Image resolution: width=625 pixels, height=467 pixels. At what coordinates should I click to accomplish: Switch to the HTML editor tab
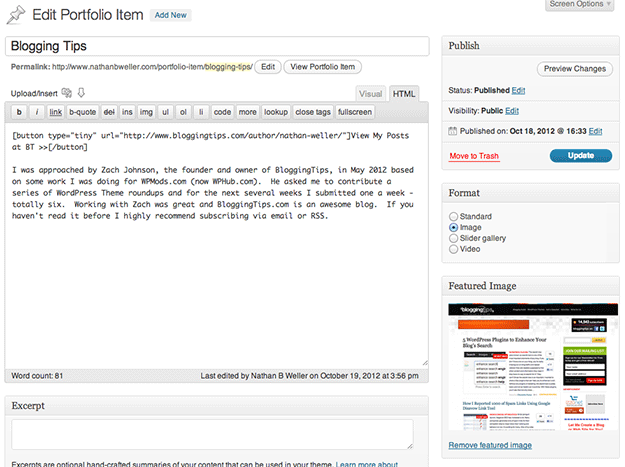tap(404, 93)
